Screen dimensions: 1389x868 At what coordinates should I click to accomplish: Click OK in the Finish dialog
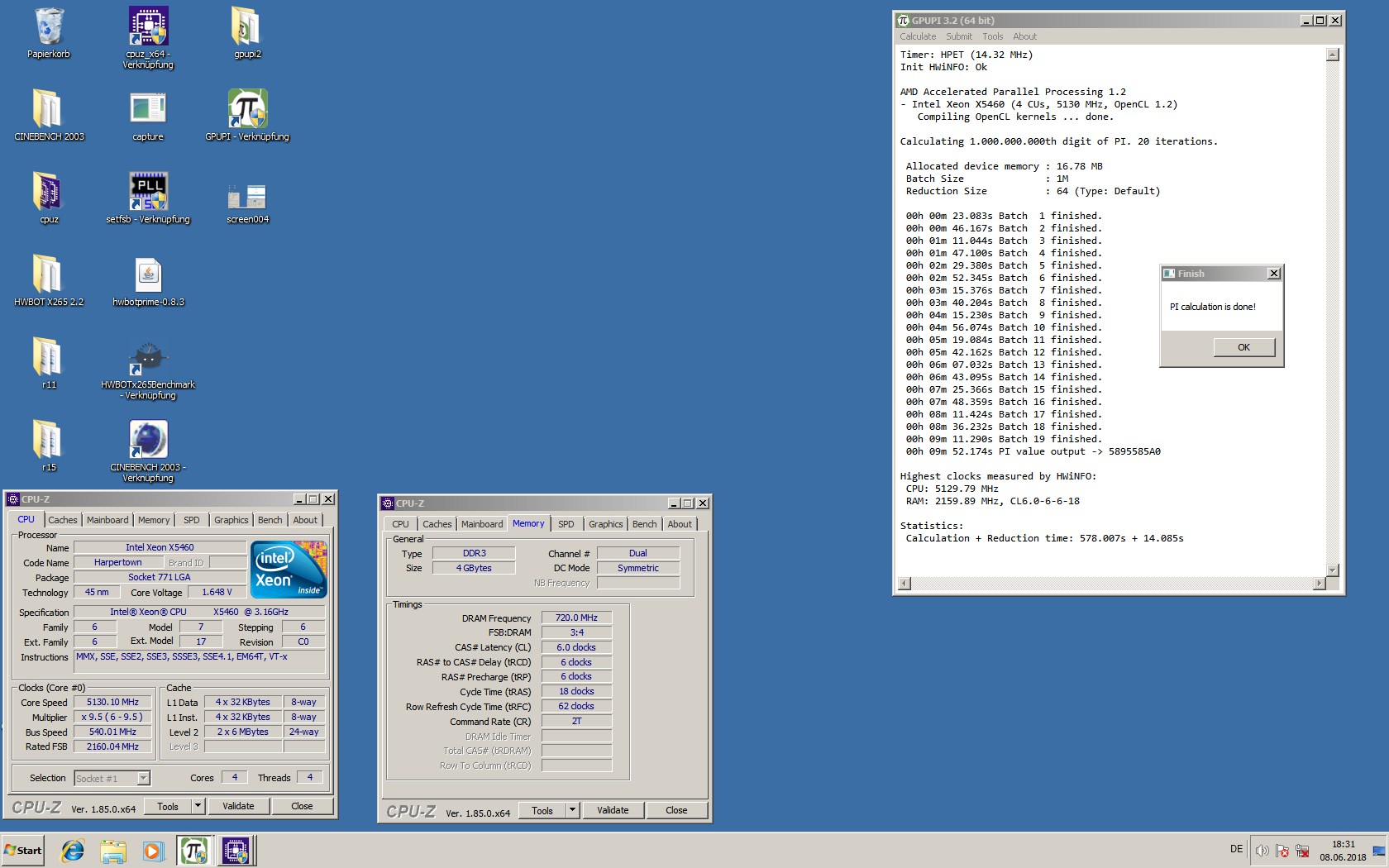[1243, 347]
